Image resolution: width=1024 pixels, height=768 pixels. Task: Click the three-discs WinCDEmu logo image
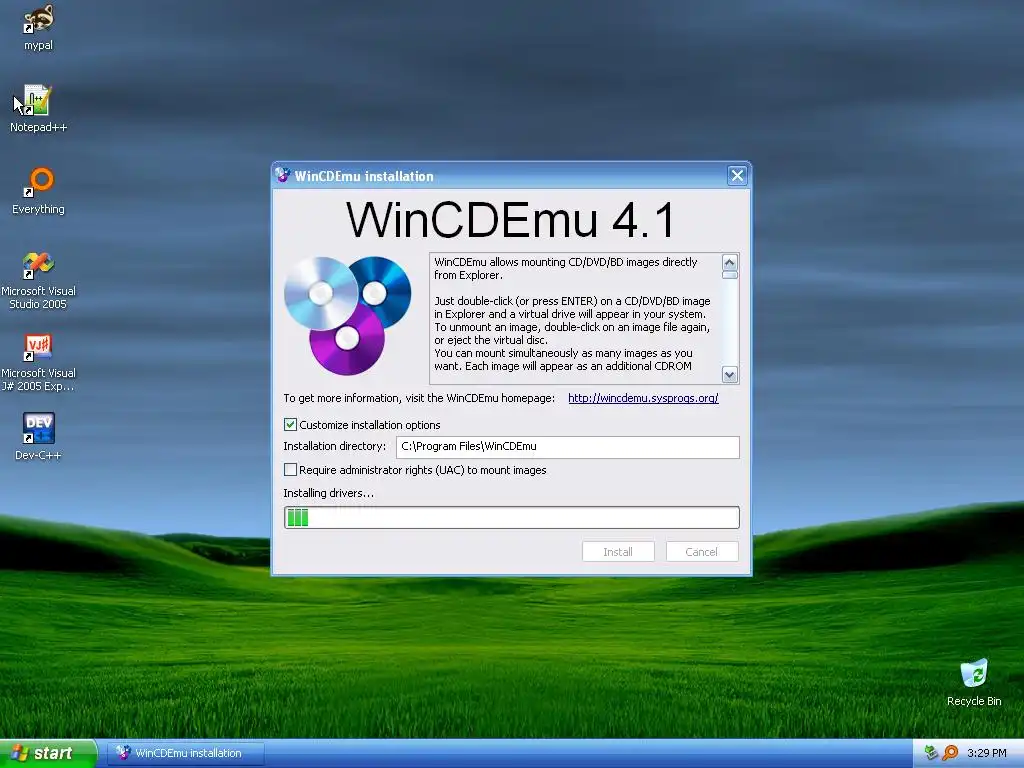[347, 315]
